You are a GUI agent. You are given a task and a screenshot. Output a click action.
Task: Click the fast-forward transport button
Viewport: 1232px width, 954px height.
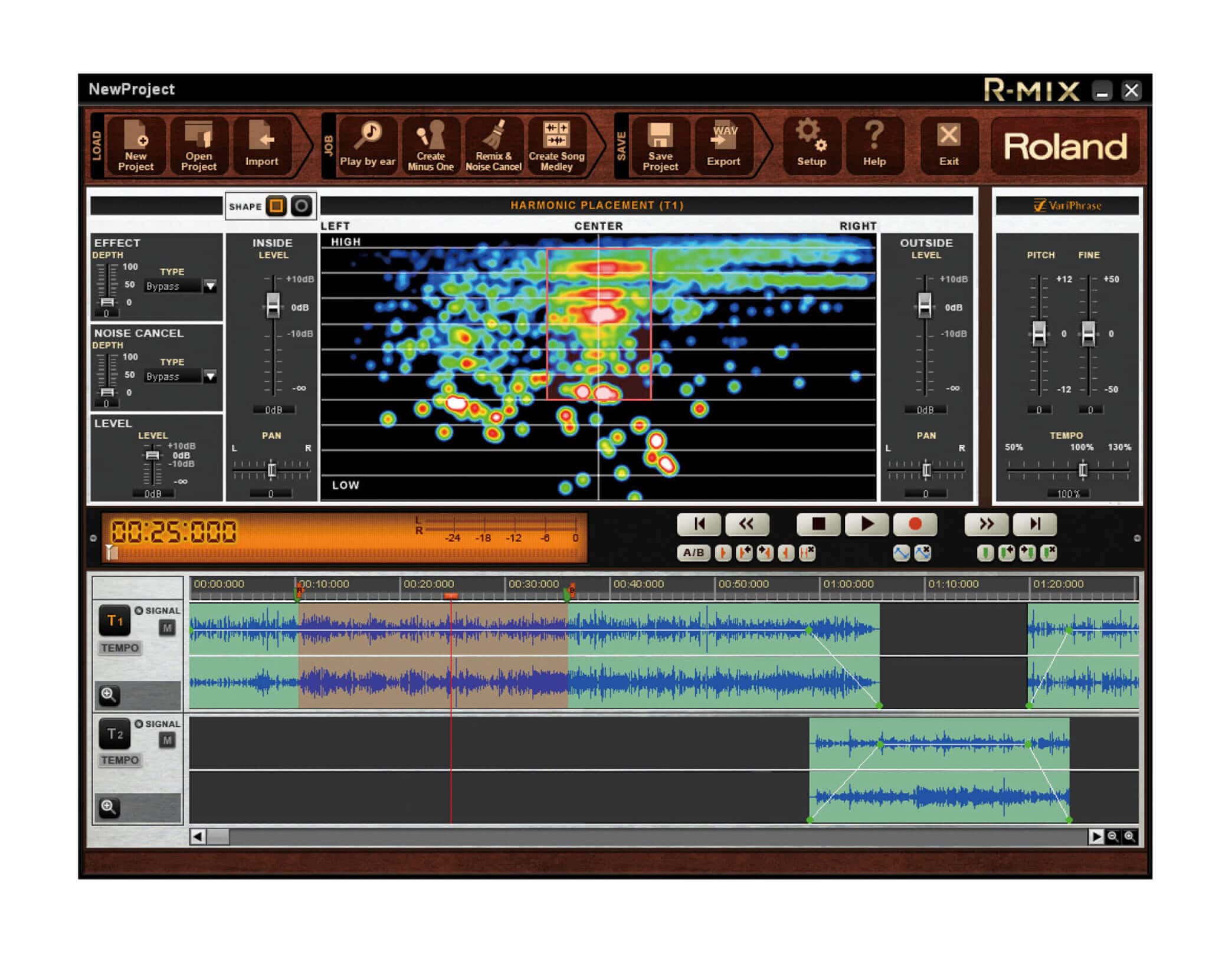click(986, 524)
